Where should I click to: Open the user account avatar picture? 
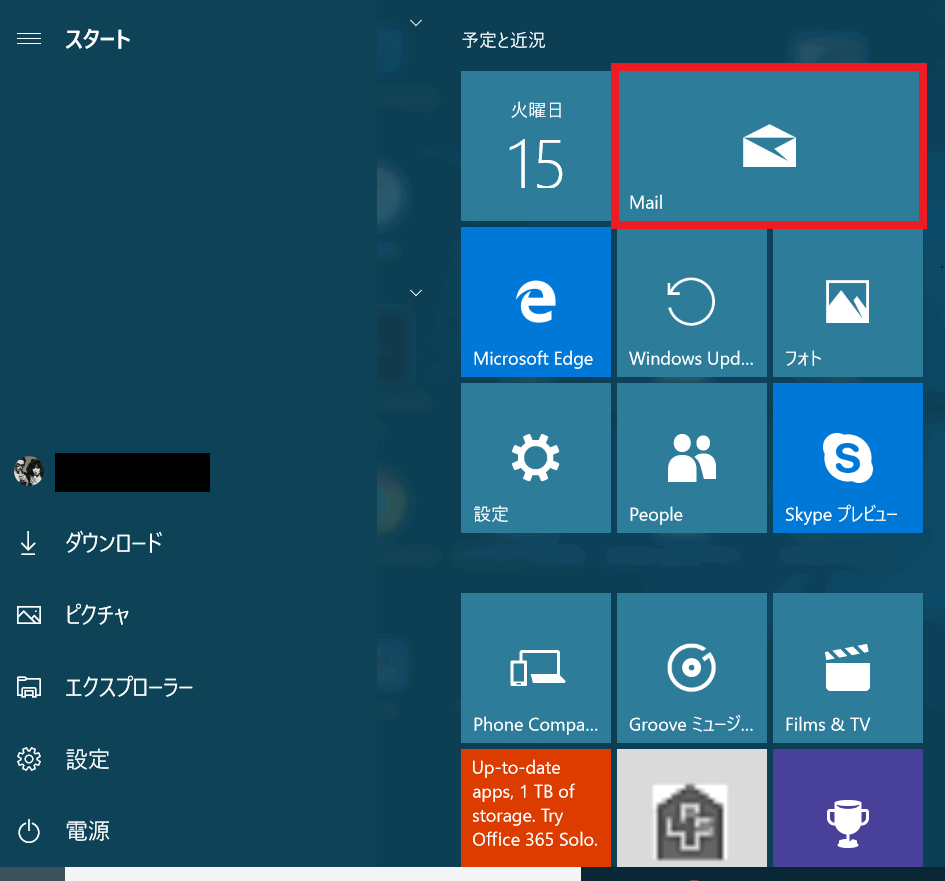[29, 471]
